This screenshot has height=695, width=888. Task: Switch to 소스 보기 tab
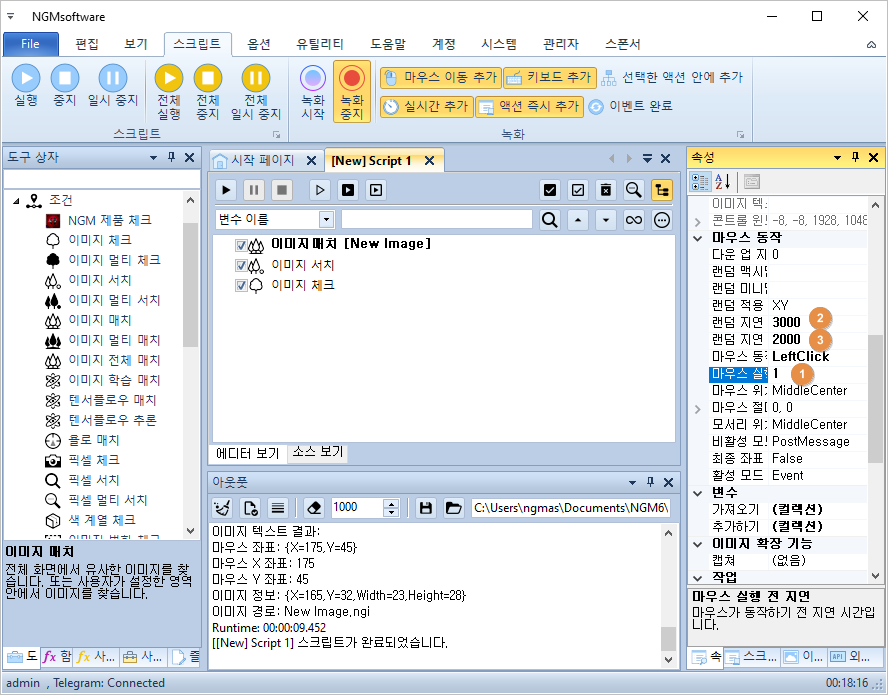click(317, 452)
